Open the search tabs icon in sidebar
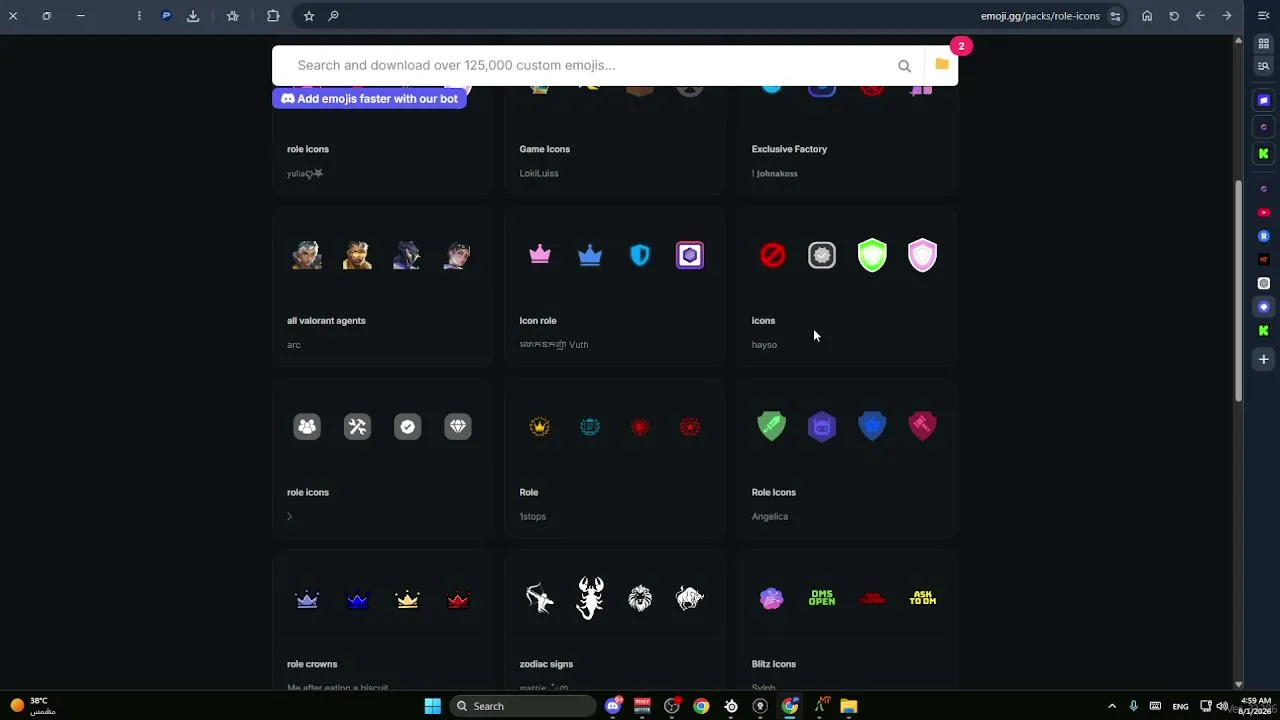Image resolution: width=1280 pixels, height=720 pixels. [1264, 66]
